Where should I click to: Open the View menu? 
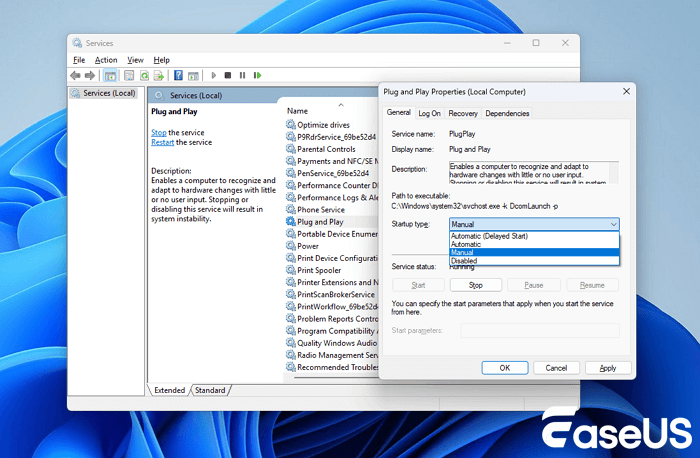click(x=135, y=60)
